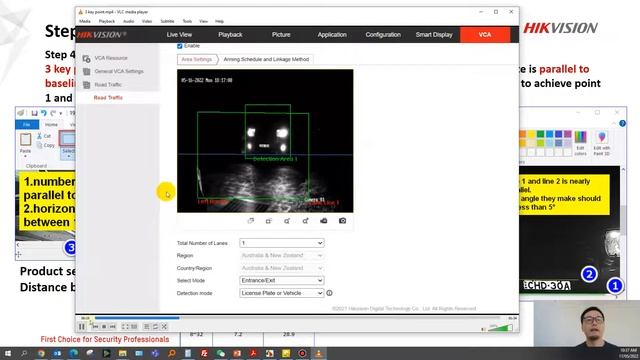Open the Windows Start menu
Viewport: 640px width, 360px height.
8,353
